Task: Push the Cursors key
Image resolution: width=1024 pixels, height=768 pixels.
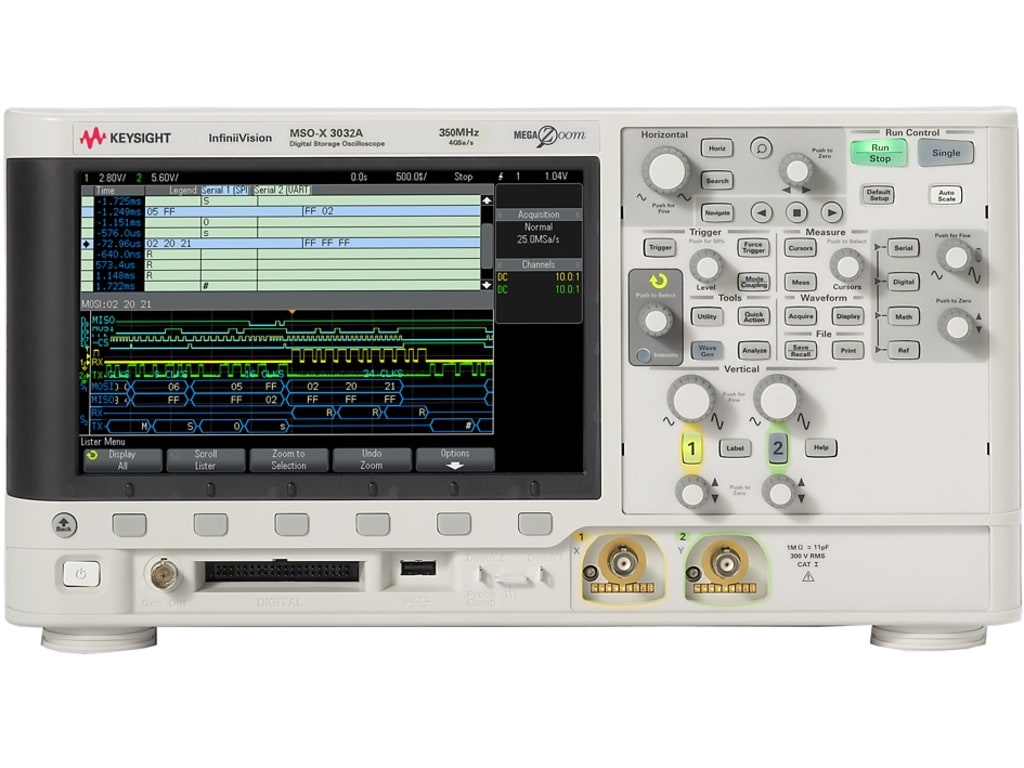Action: tap(801, 248)
